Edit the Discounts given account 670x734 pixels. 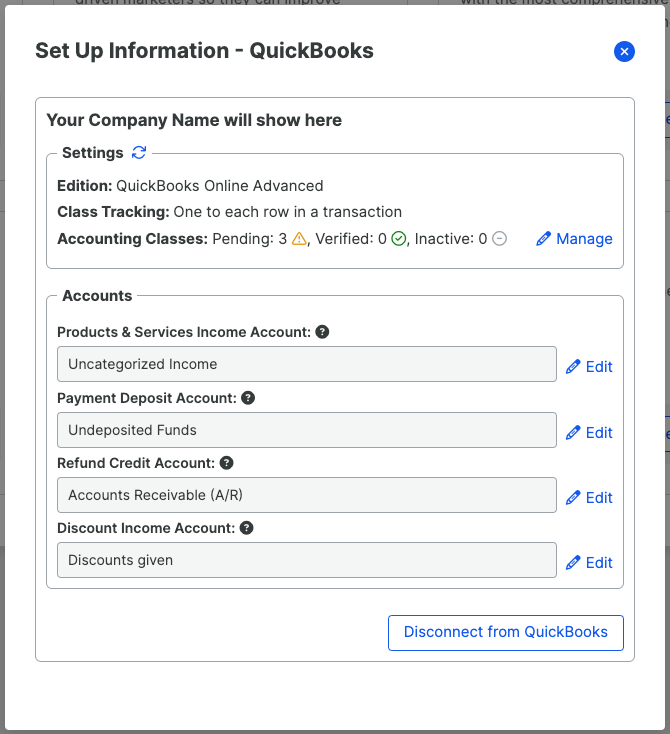pyautogui.click(x=589, y=563)
